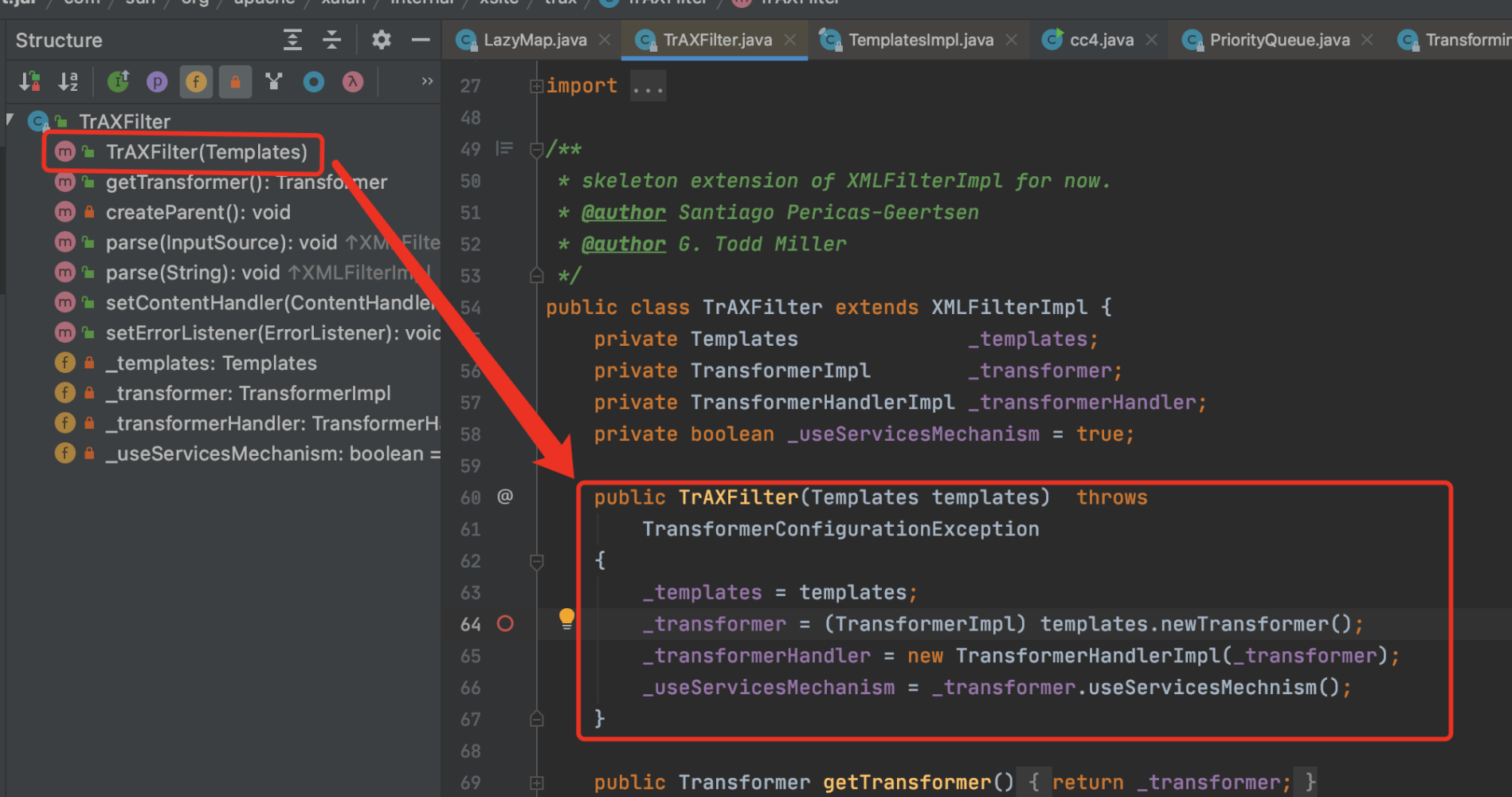Click line number 58 in gutter
This screenshot has height=797, width=1512.
pos(471,434)
